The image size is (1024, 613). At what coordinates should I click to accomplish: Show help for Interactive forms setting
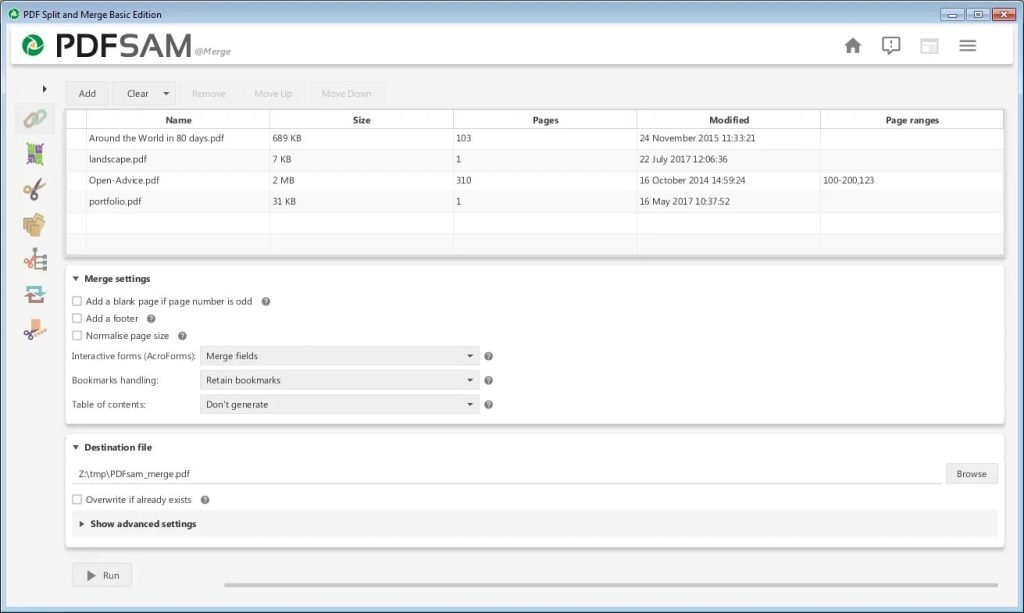coord(488,356)
